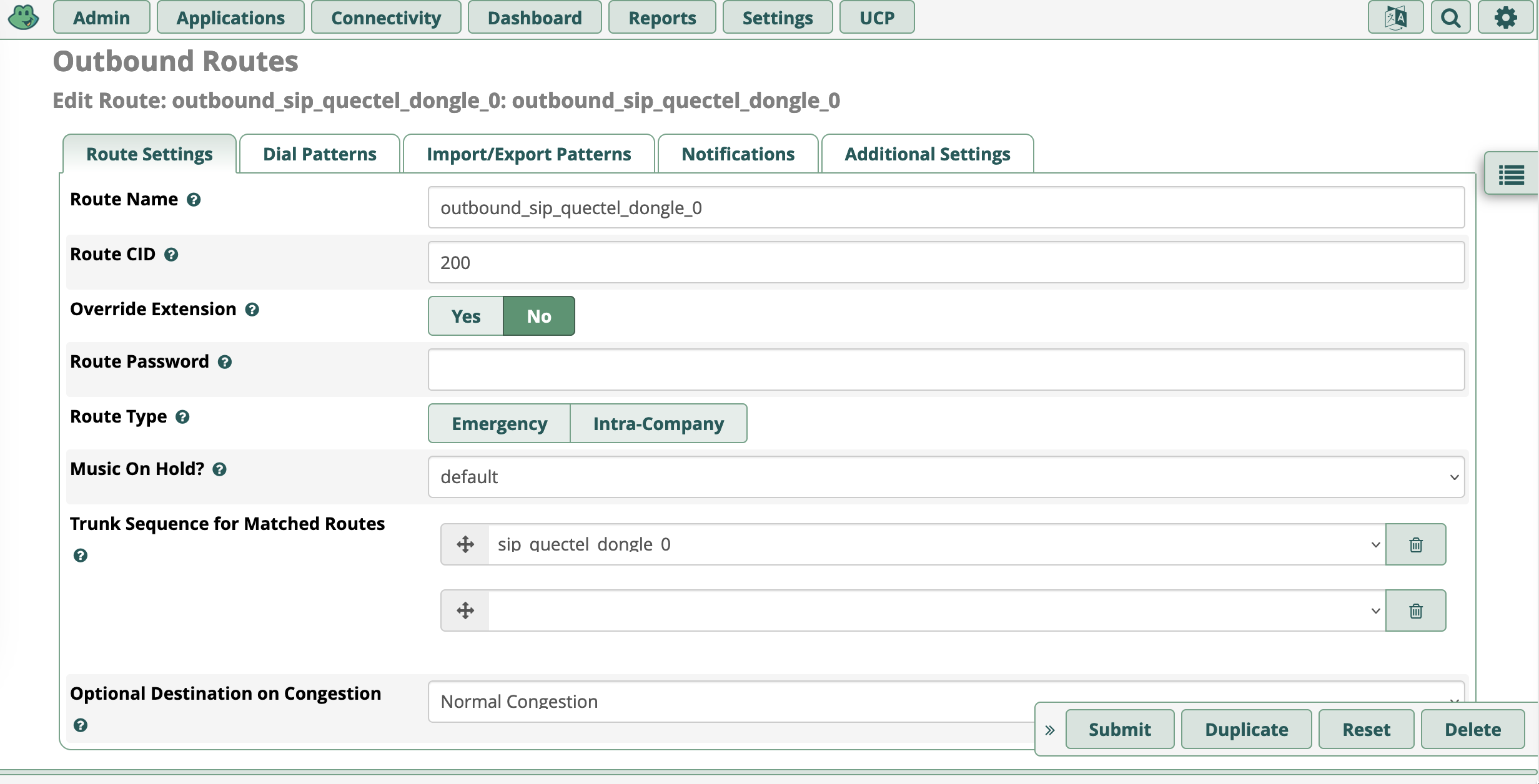This screenshot has width=1539, height=784.
Task: Click the list panel icon on right edge
Action: [1512, 175]
